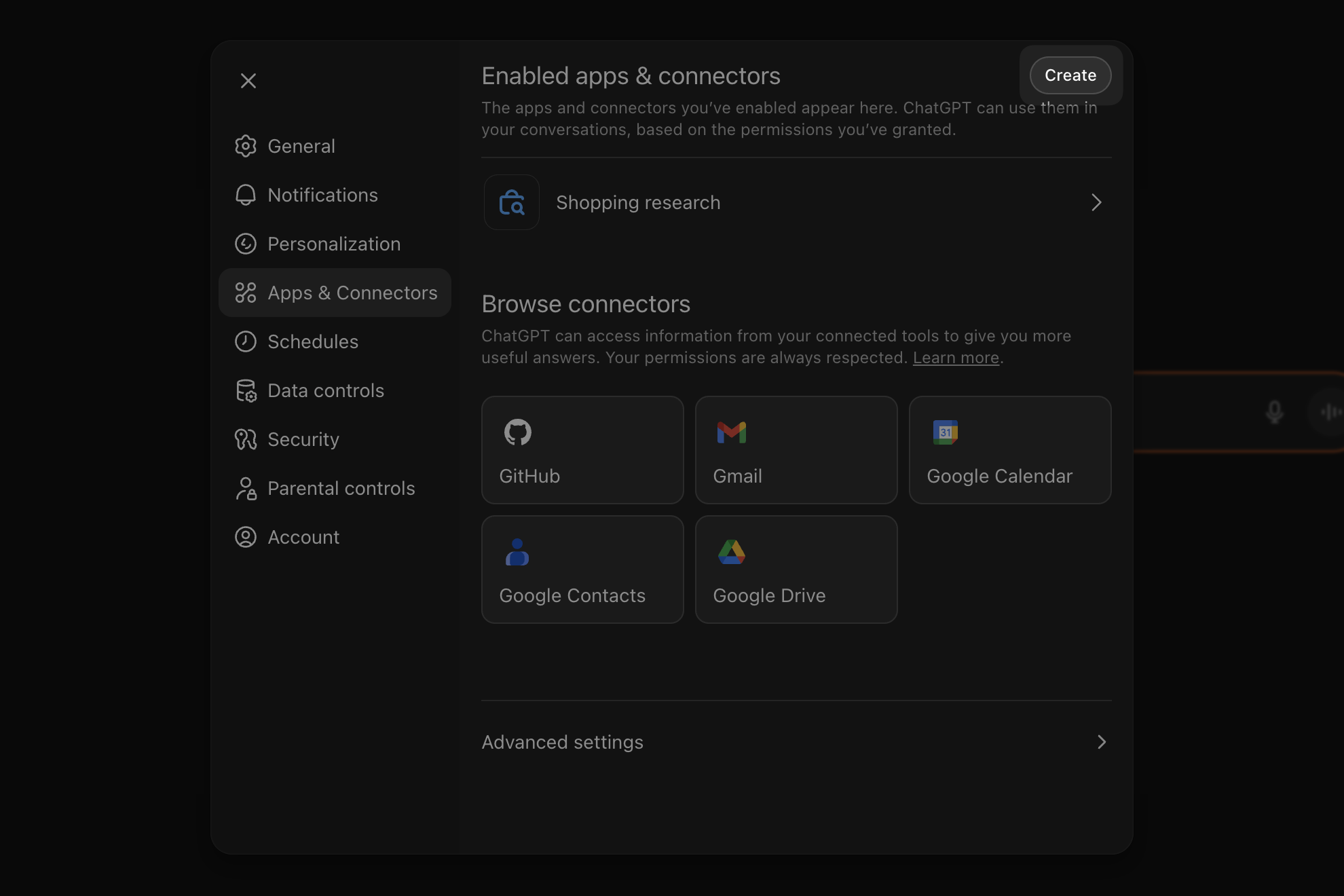
Task: Follow the Learn more link
Action: click(956, 358)
